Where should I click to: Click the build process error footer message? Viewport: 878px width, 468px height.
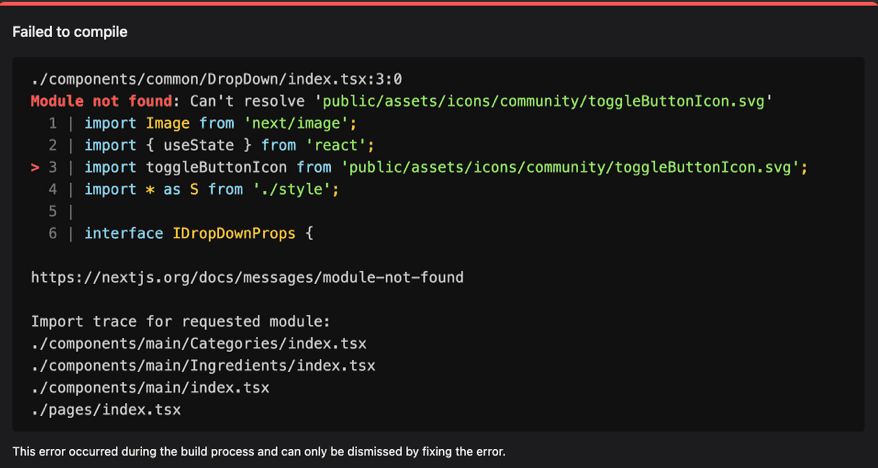click(259, 452)
